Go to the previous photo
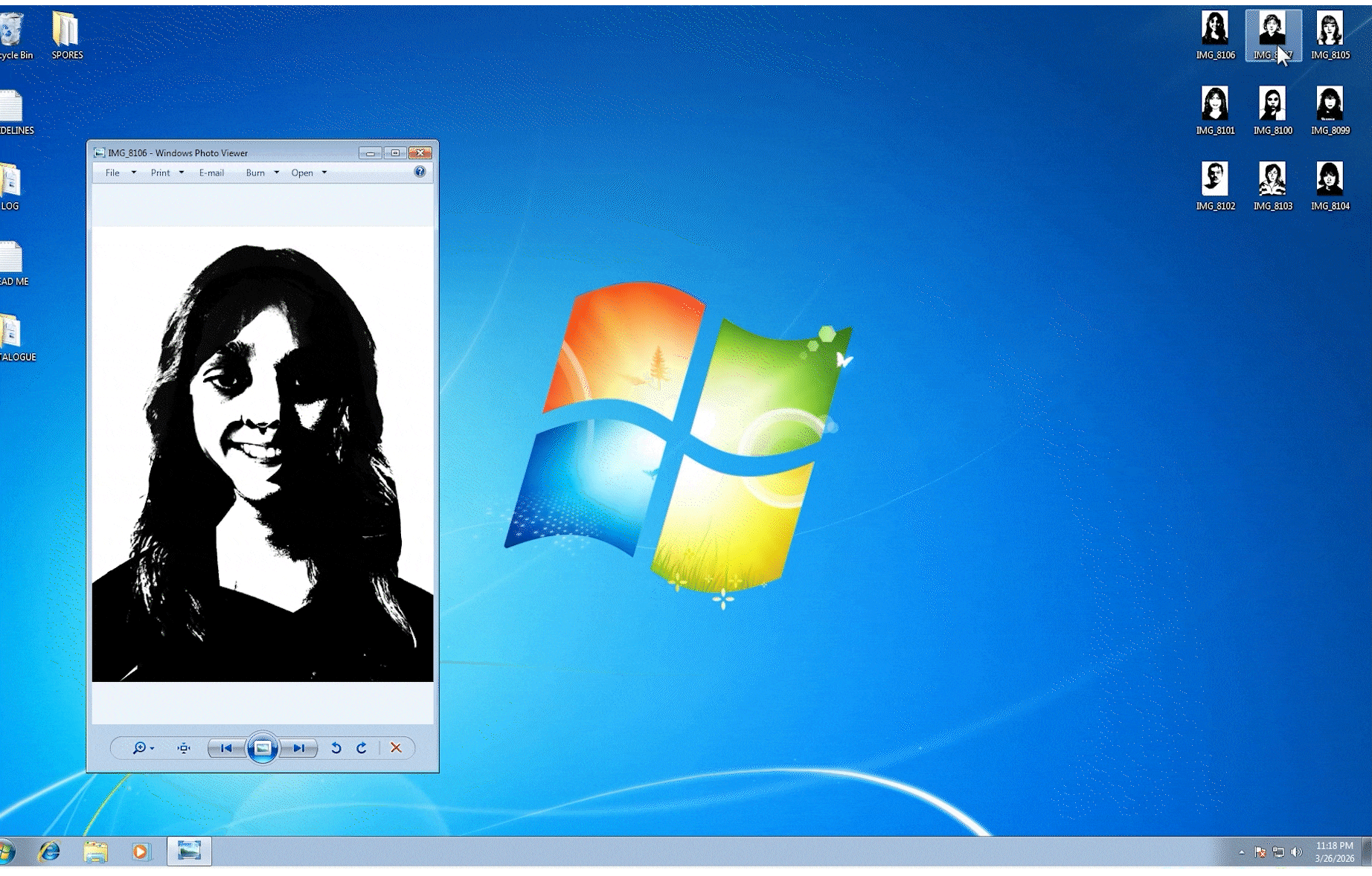 click(226, 748)
